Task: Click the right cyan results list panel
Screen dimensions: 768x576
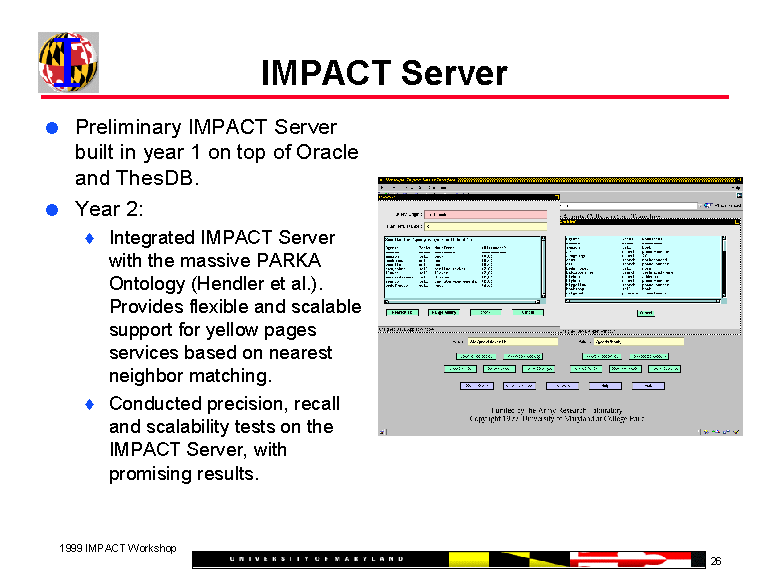Action: pyautogui.click(x=640, y=267)
